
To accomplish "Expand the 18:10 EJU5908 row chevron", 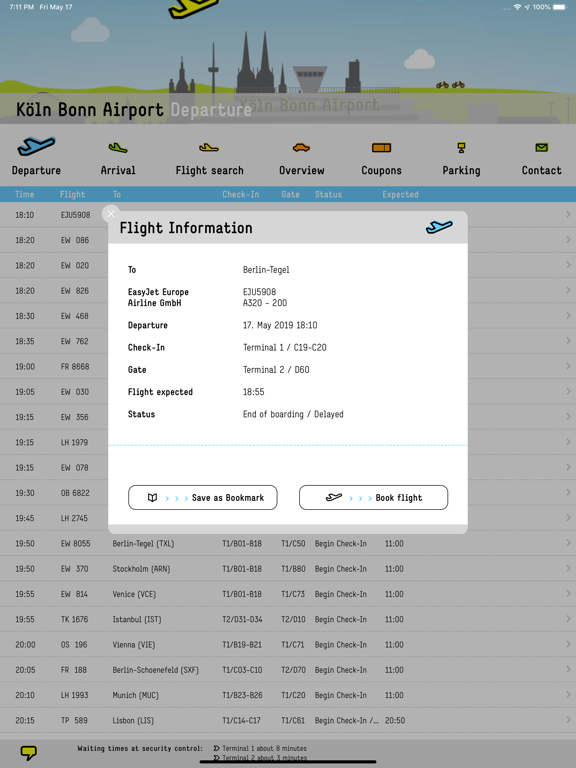I will (x=568, y=215).
